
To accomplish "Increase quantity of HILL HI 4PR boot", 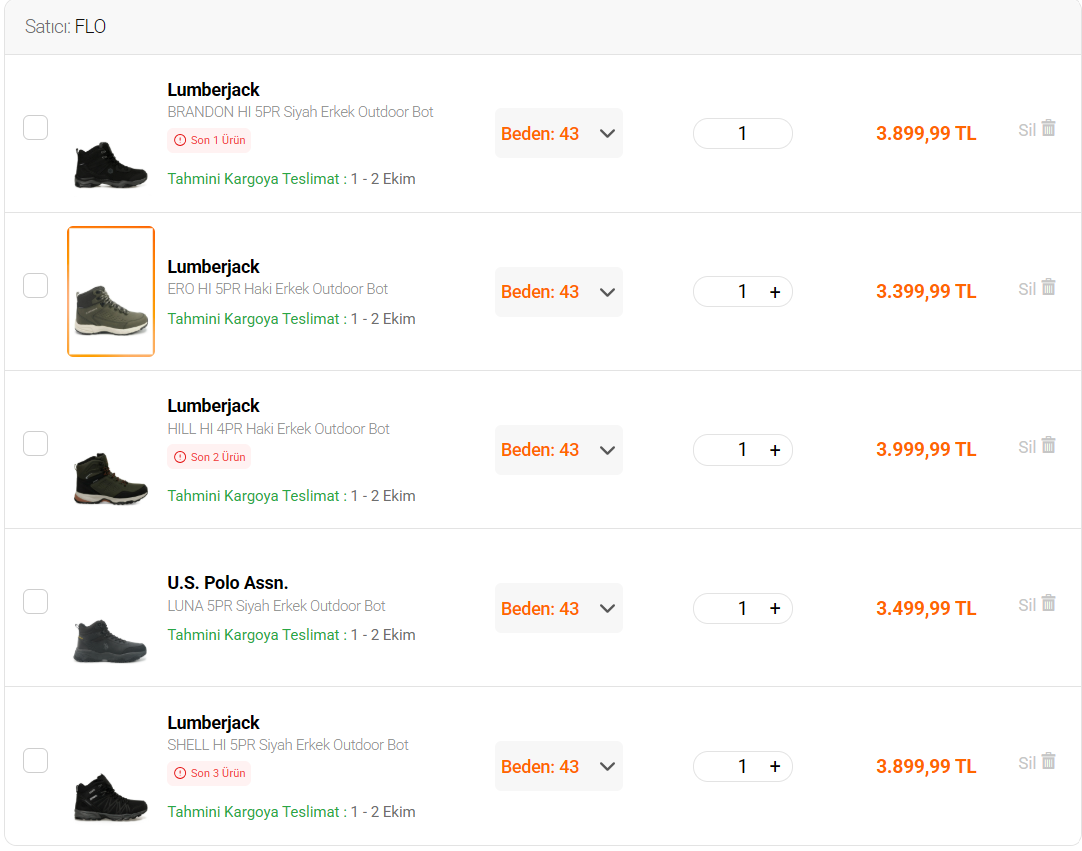I will 775,450.
